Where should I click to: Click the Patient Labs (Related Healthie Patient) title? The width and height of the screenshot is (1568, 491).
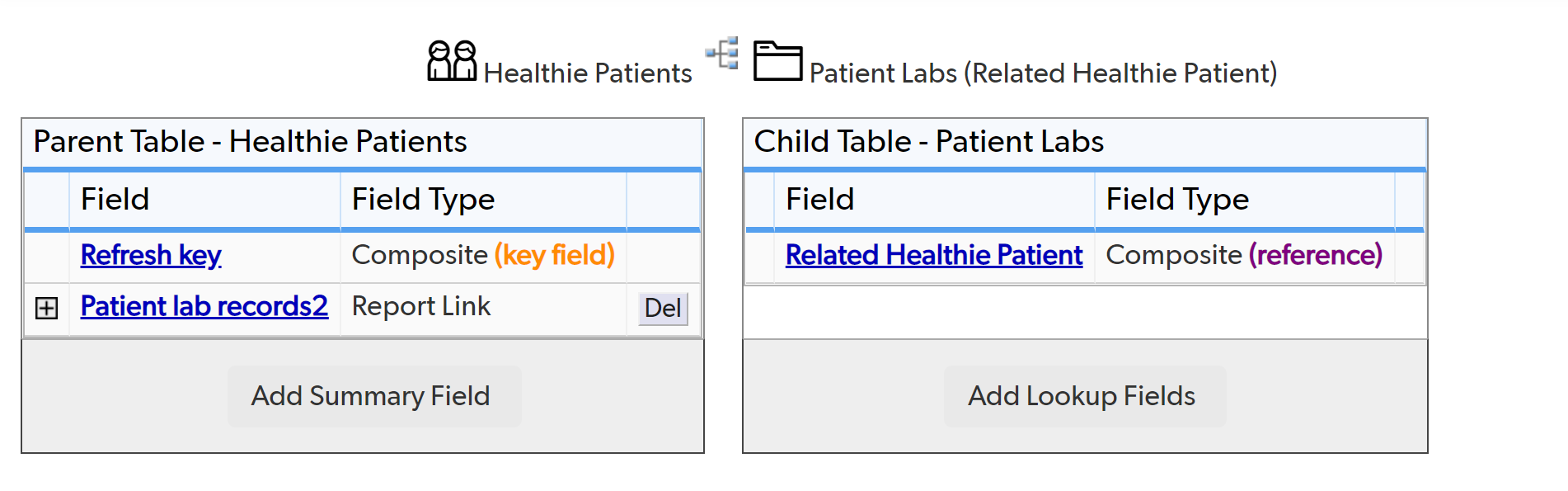tap(1043, 73)
